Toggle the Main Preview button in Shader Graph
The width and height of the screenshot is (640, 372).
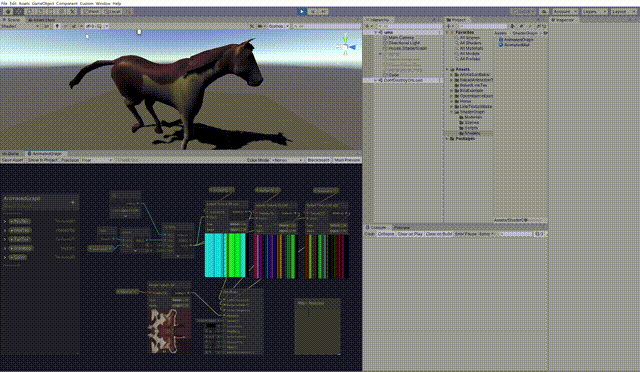pos(347,160)
